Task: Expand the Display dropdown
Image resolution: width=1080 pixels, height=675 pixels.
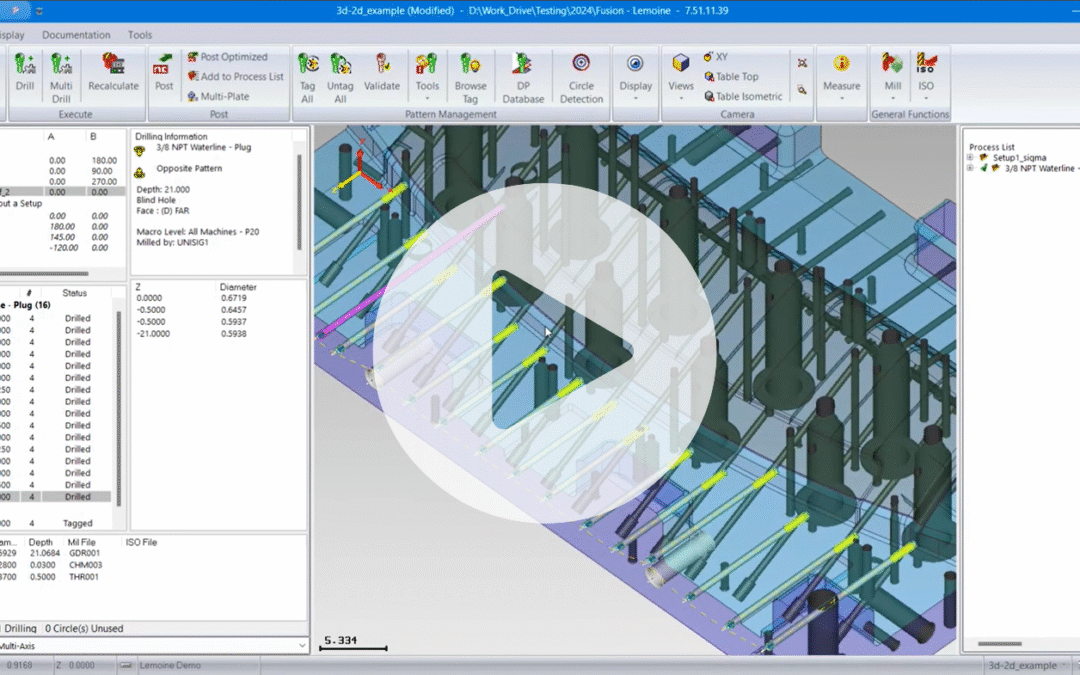Action: (635, 86)
